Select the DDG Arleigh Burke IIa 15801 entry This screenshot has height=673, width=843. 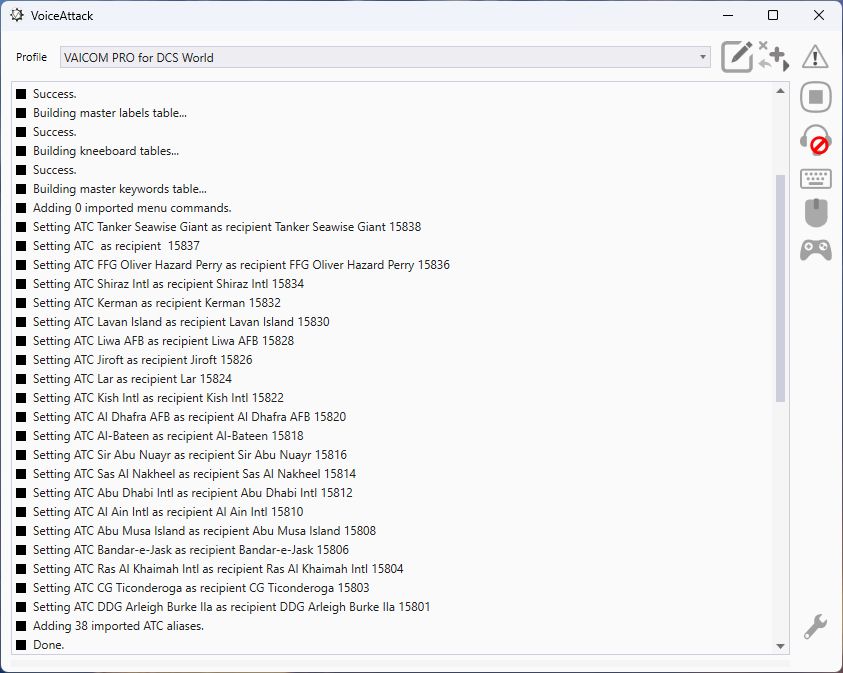(231, 607)
